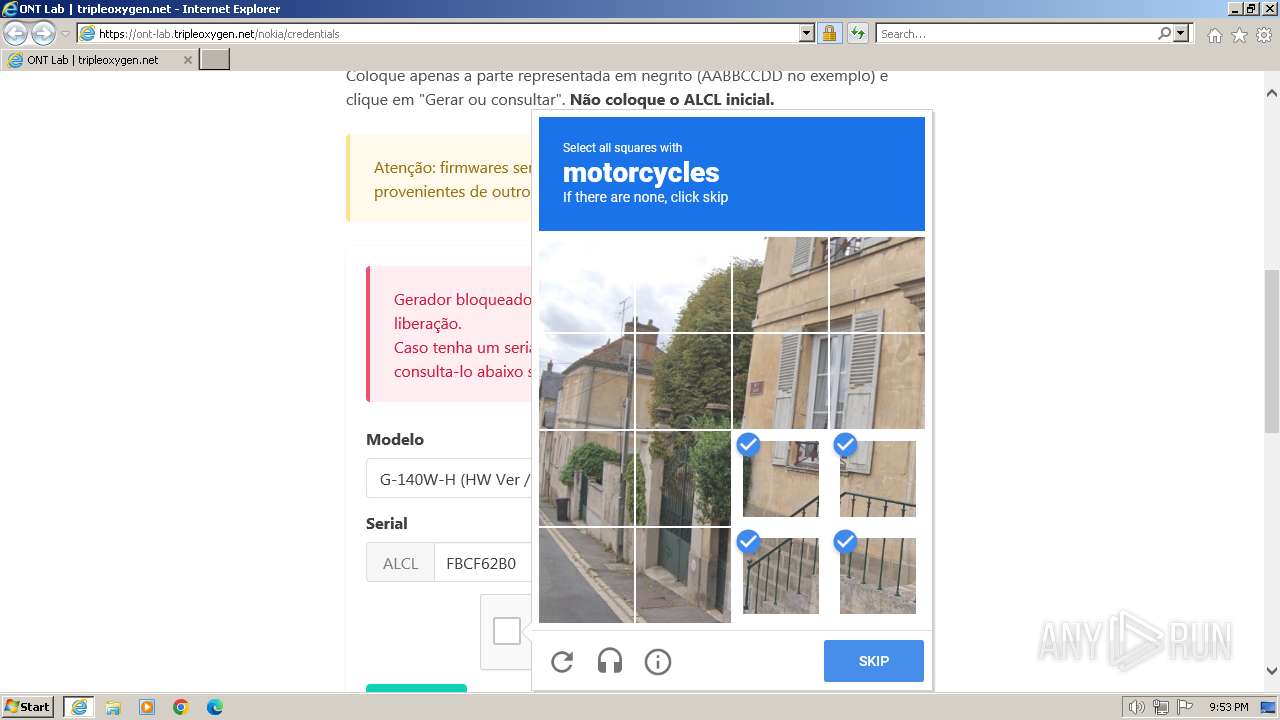The height and width of the screenshot is (720, 1280).
Task: Launch Chrome from taskbar
Action: pos(181,707)
